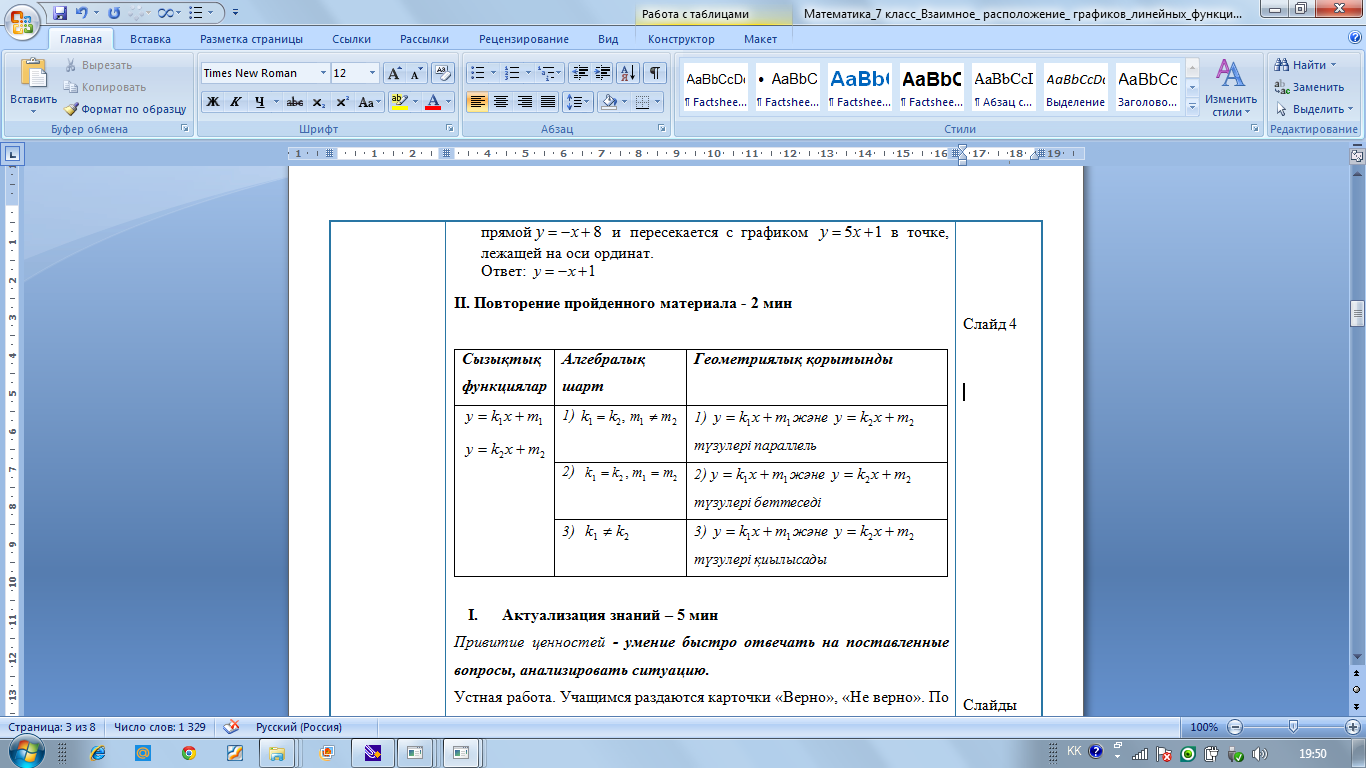Click Русский (Россия) language indicator
1366x768 pixels.
tap(299, 727)
